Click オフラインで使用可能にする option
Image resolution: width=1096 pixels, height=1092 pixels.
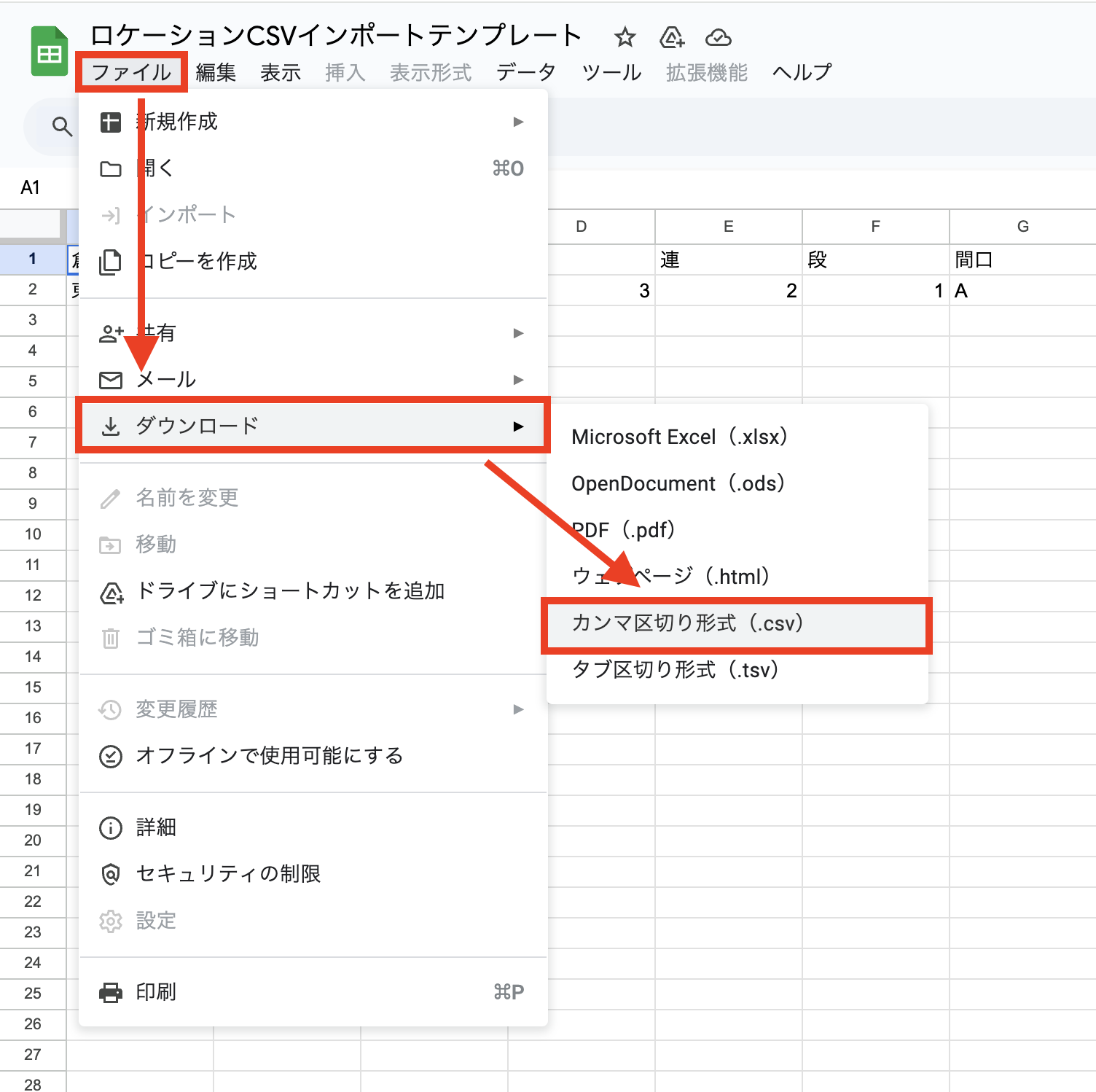click(270, 756)
